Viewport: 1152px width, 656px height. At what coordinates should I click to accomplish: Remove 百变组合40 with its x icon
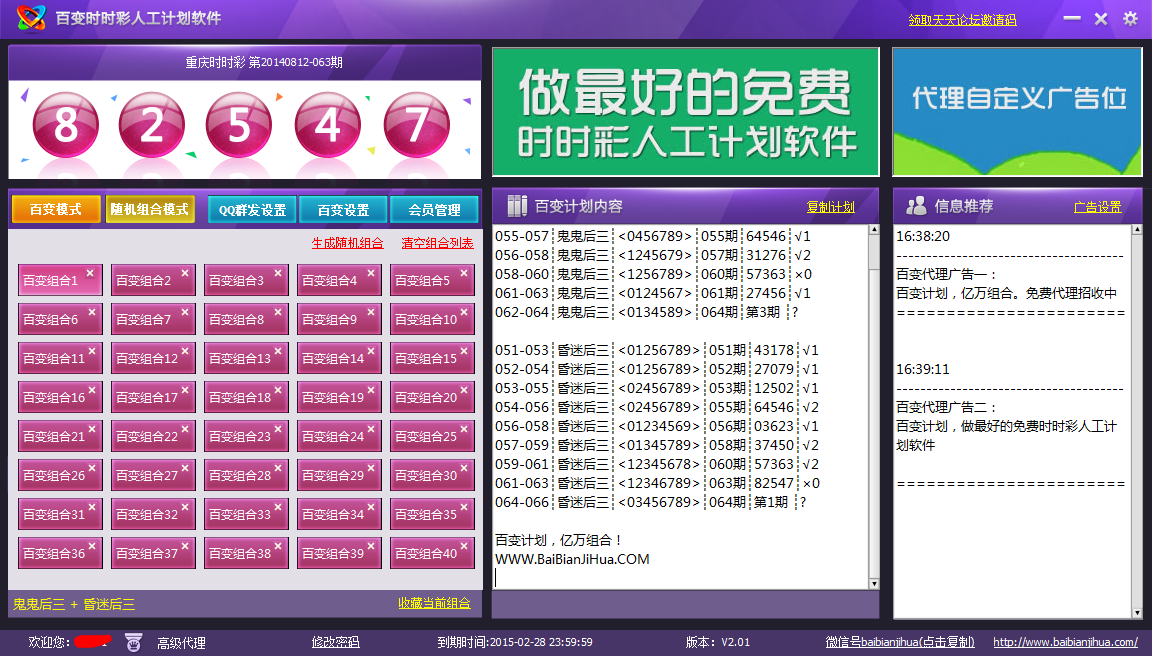pos(464,546)
